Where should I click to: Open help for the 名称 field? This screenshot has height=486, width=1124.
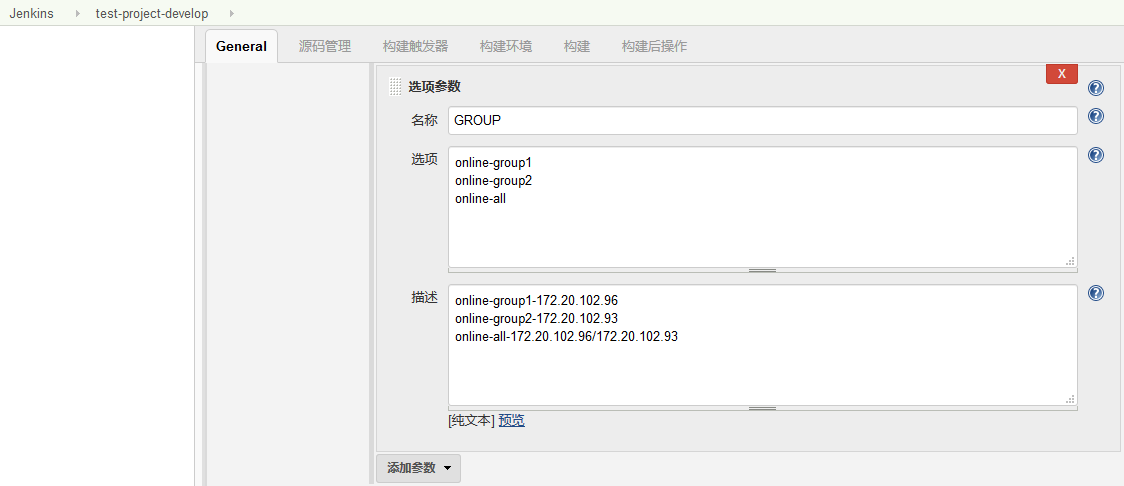pyautogui.click(x=1095, y=116)
